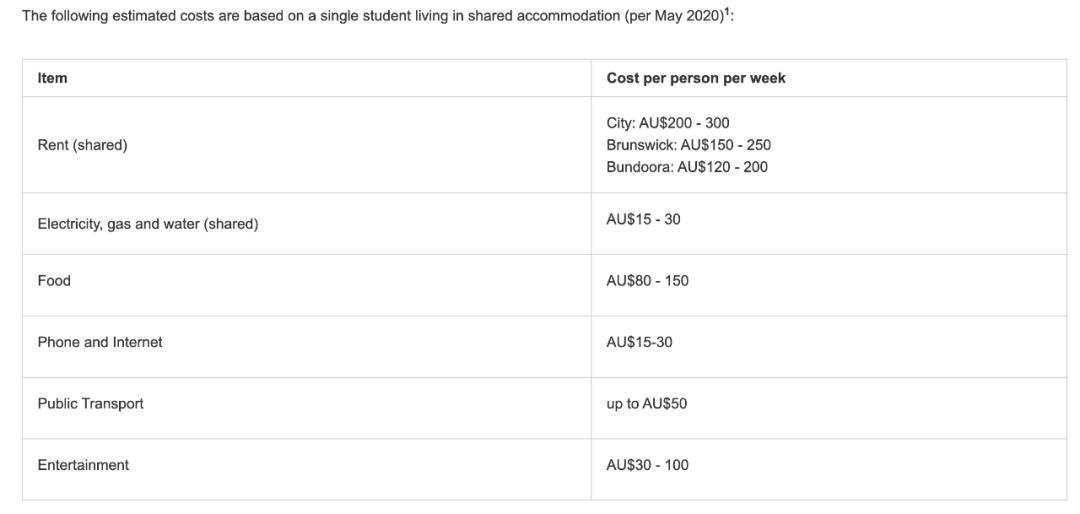1080x514 pixels.
Task: Click the footnote superscript 1 marker
Action: click(725, 14)
